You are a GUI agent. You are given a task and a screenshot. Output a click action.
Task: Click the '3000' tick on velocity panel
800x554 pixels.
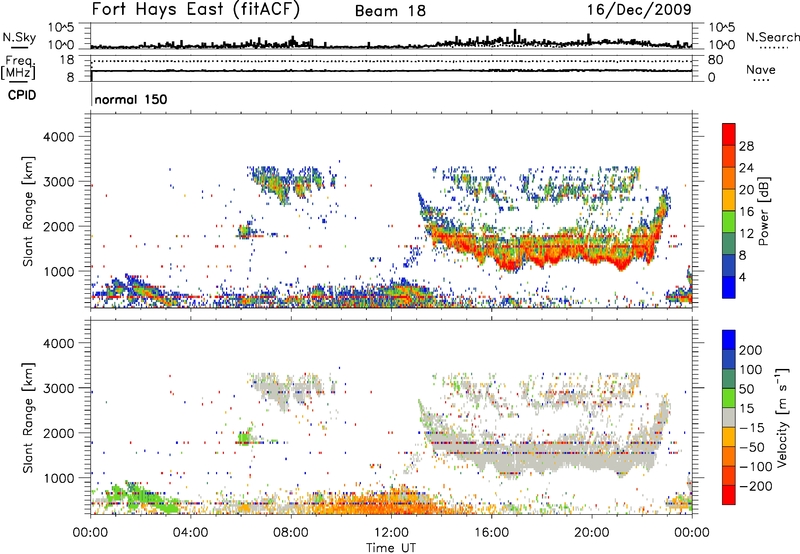click(58, 388)
